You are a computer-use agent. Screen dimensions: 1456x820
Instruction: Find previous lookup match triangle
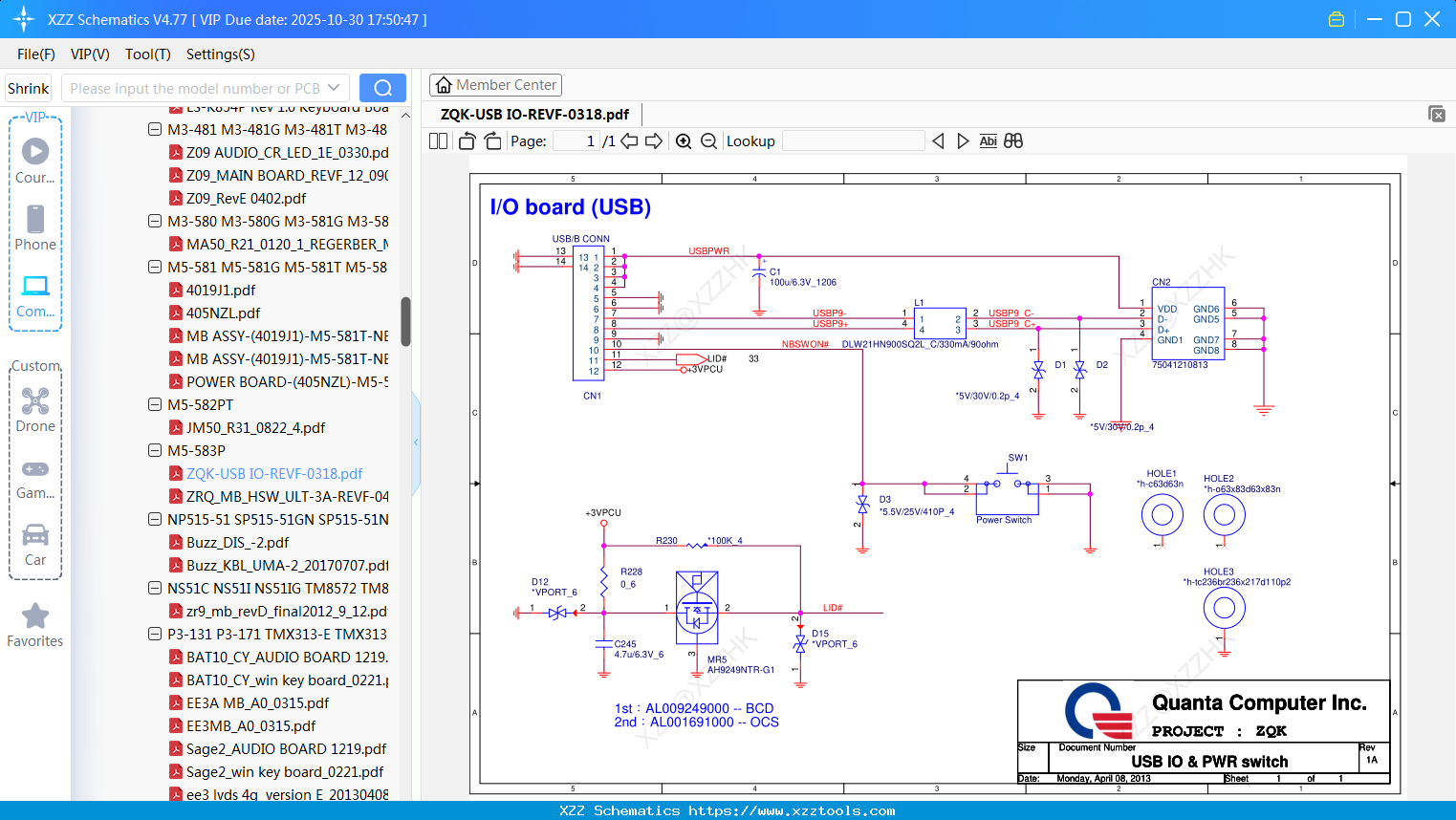(x=938, y=140)
